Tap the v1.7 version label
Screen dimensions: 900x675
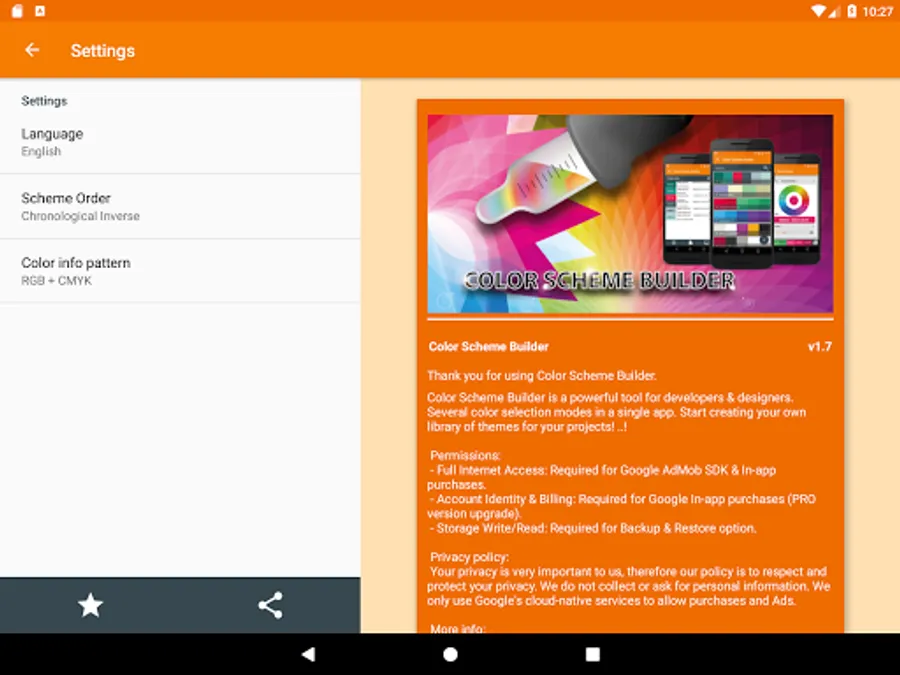(x=820, y=346)
